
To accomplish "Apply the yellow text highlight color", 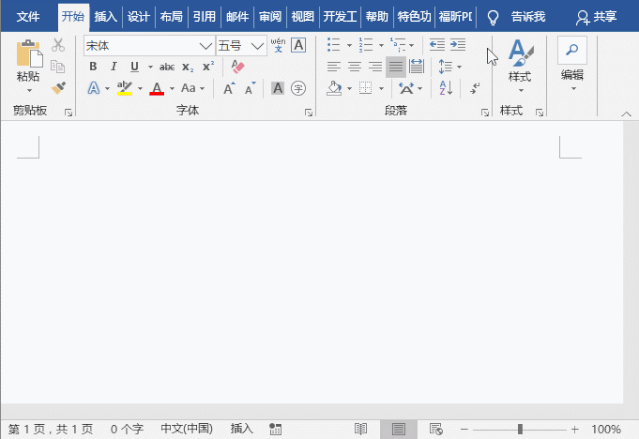I will coord(124,88).
